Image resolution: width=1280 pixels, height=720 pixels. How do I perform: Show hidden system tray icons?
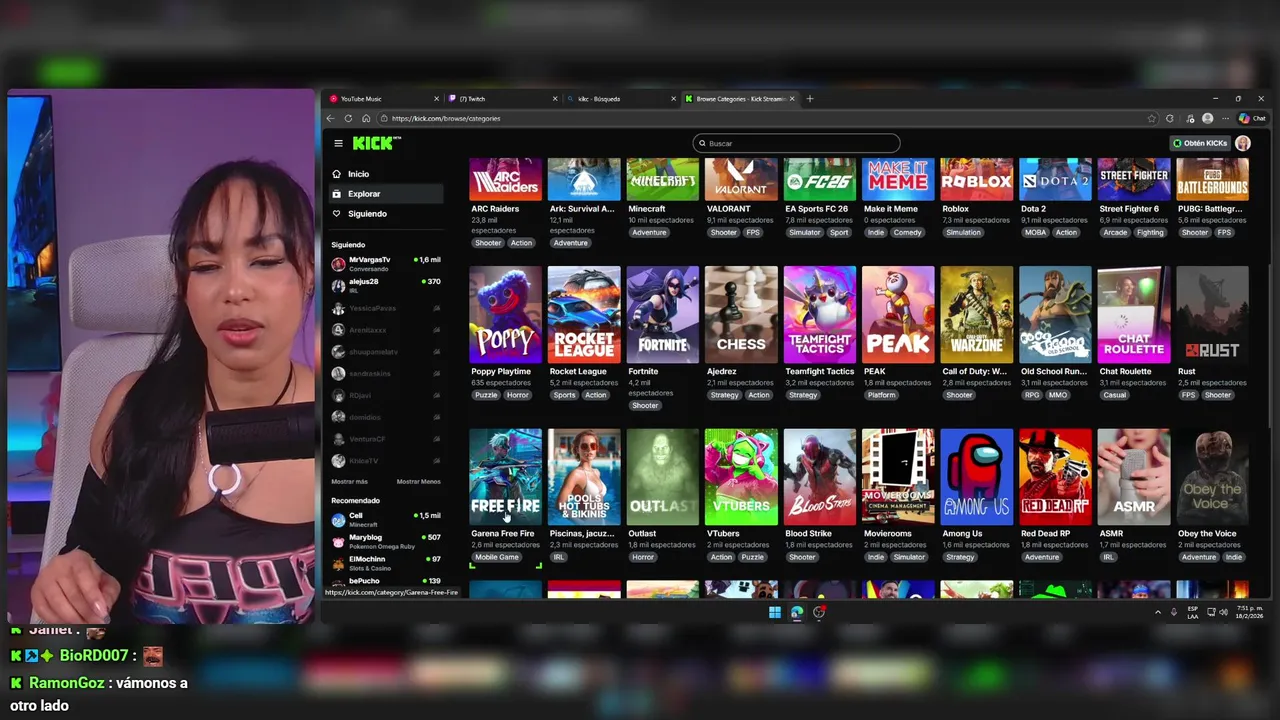(x=1158, y=612)
